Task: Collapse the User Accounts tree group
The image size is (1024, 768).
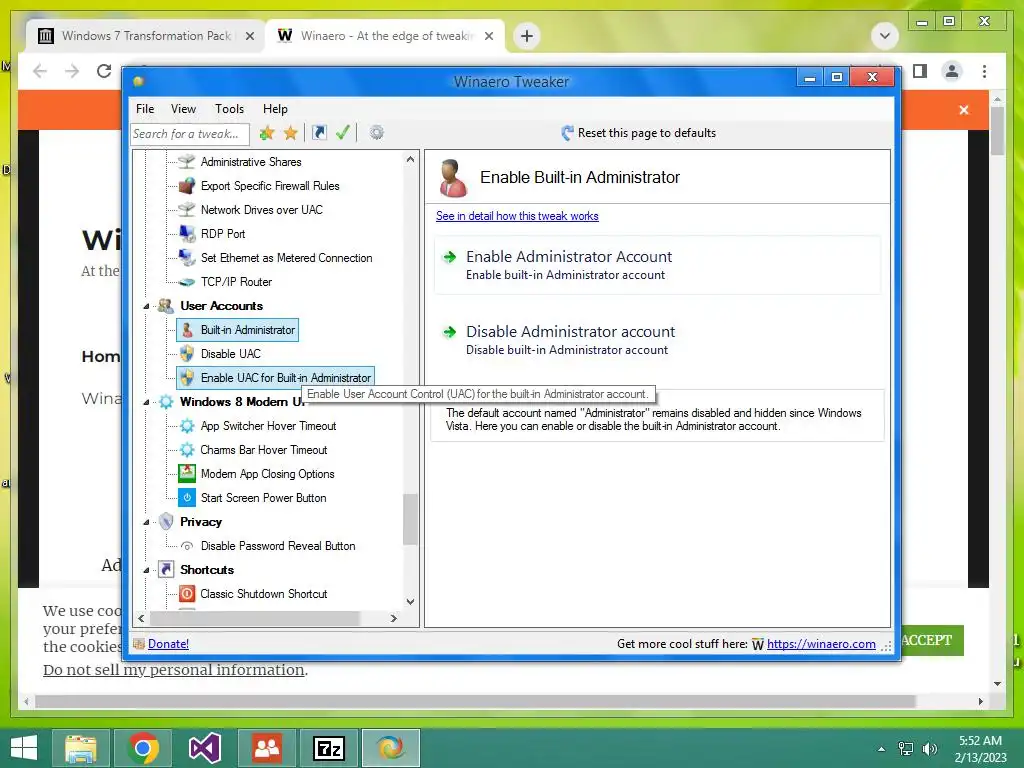Action: tap(147, 306)
